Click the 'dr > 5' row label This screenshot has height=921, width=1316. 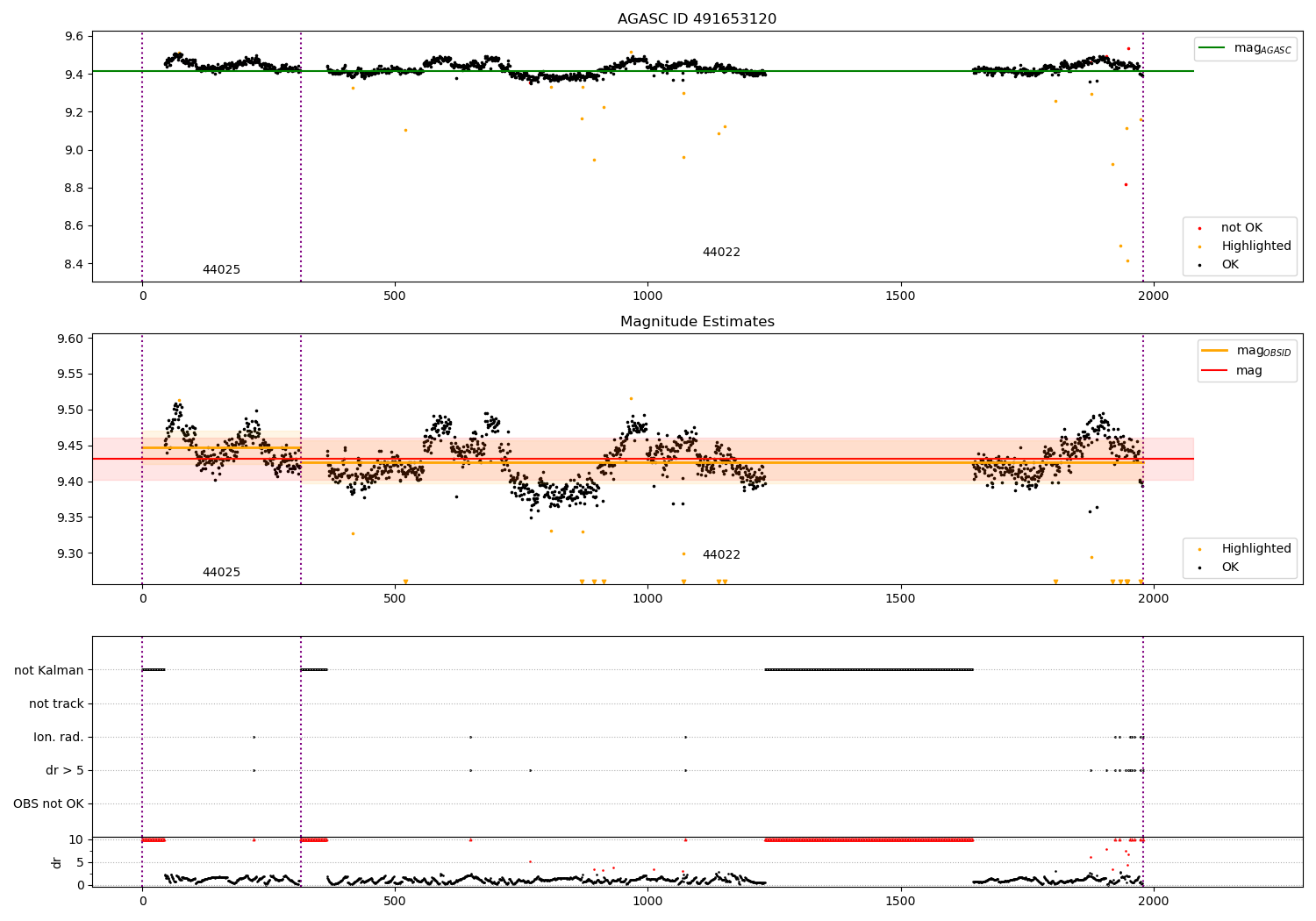pos(65,771)
